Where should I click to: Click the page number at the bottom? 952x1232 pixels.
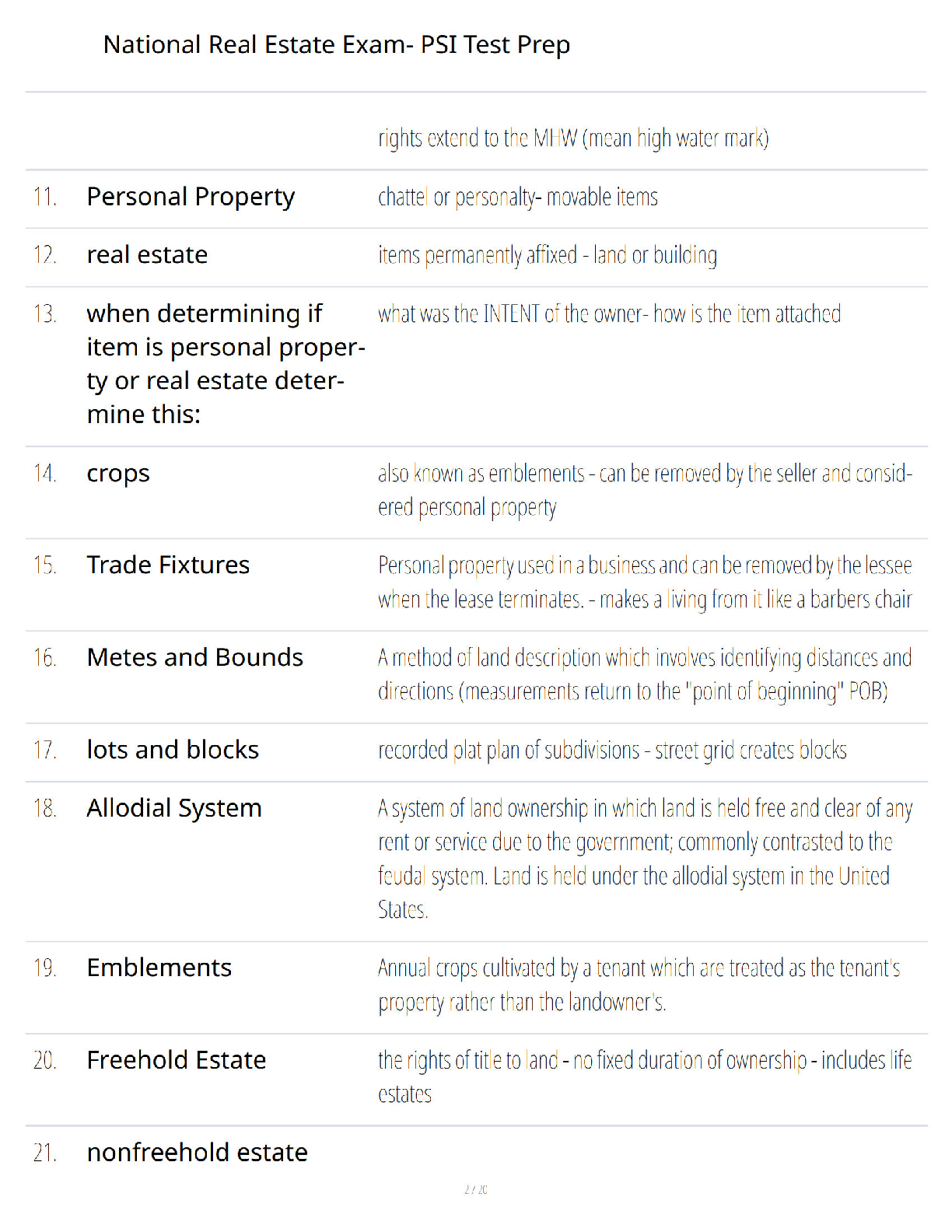(476, 1189)
